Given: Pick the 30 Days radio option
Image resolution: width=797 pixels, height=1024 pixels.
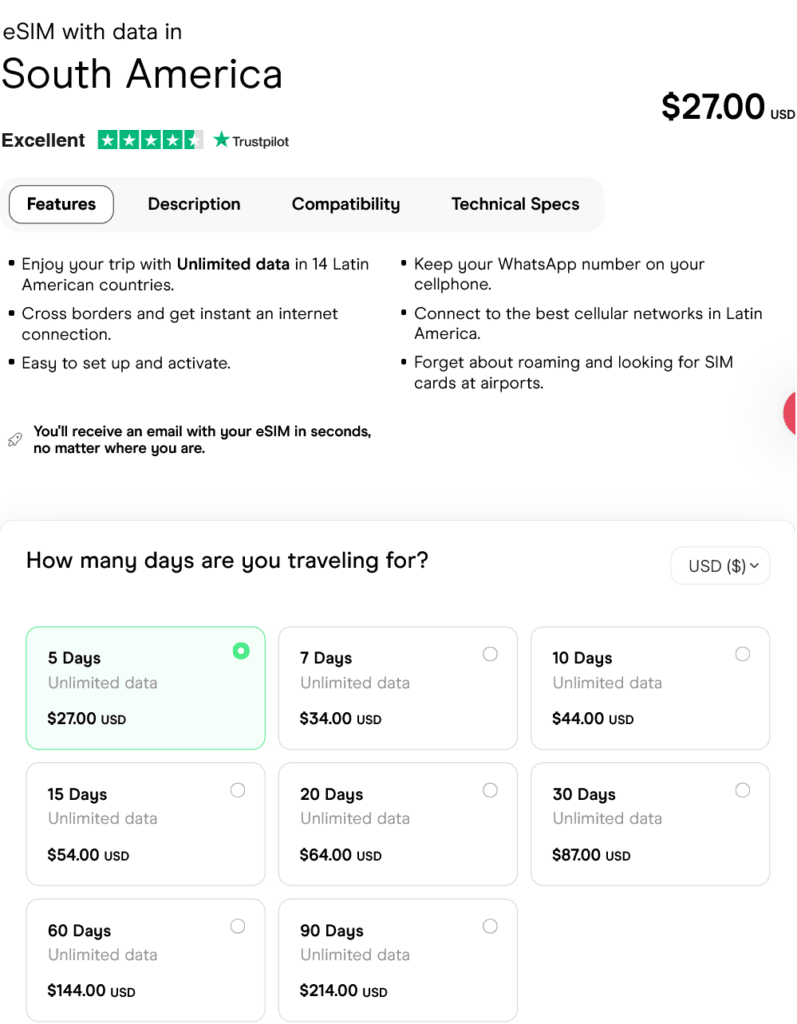Looking at the screenshot, I should [x=742, y=790].
